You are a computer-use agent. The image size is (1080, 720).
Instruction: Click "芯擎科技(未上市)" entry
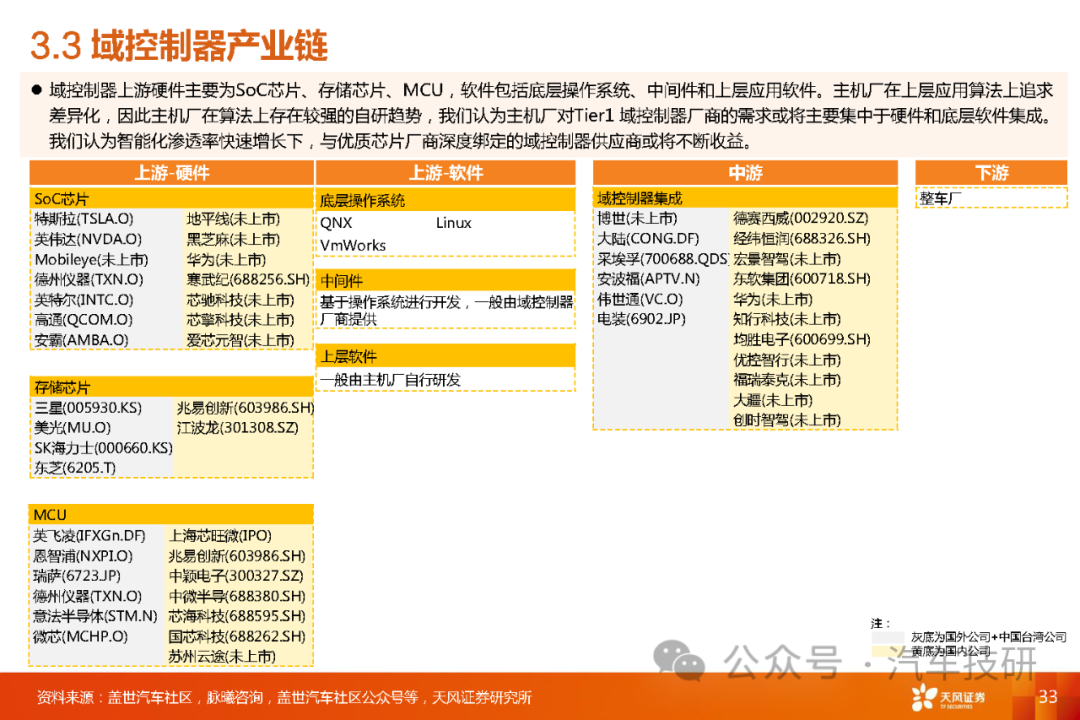pyautogui.click(x=240, y=320)
